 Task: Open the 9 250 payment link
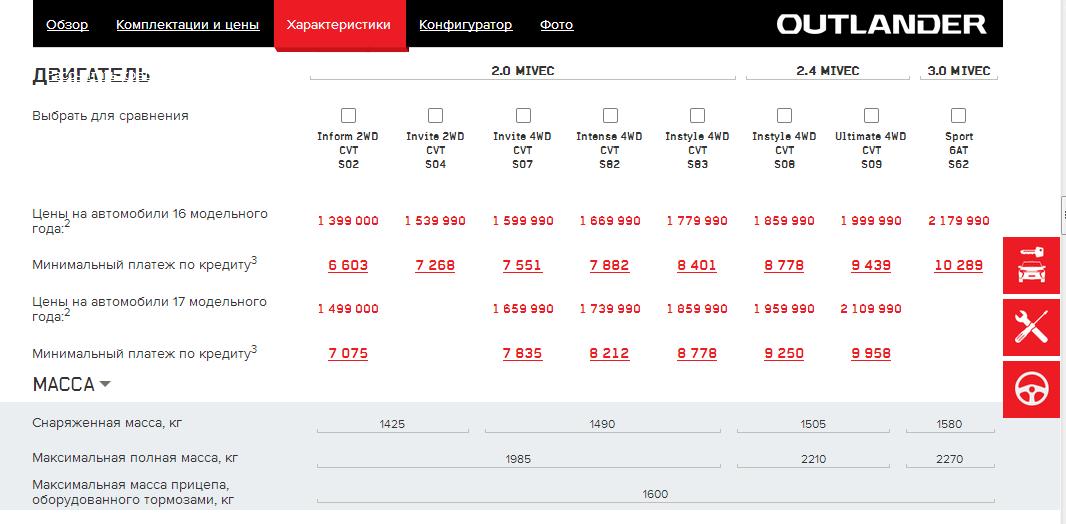coord(784,353)
